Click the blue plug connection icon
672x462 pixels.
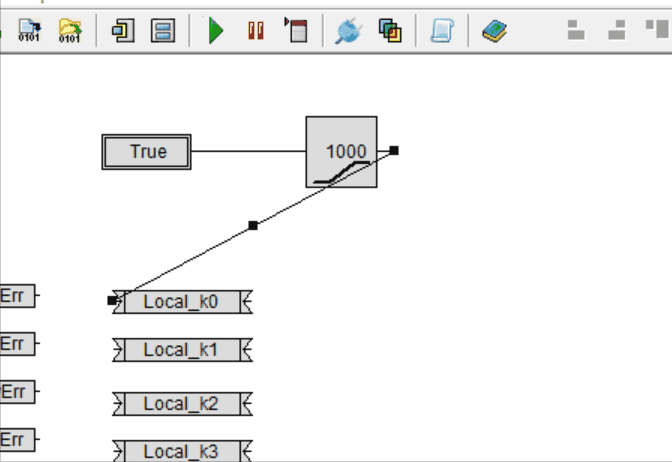pyautogui.click(x=348, y=31)
